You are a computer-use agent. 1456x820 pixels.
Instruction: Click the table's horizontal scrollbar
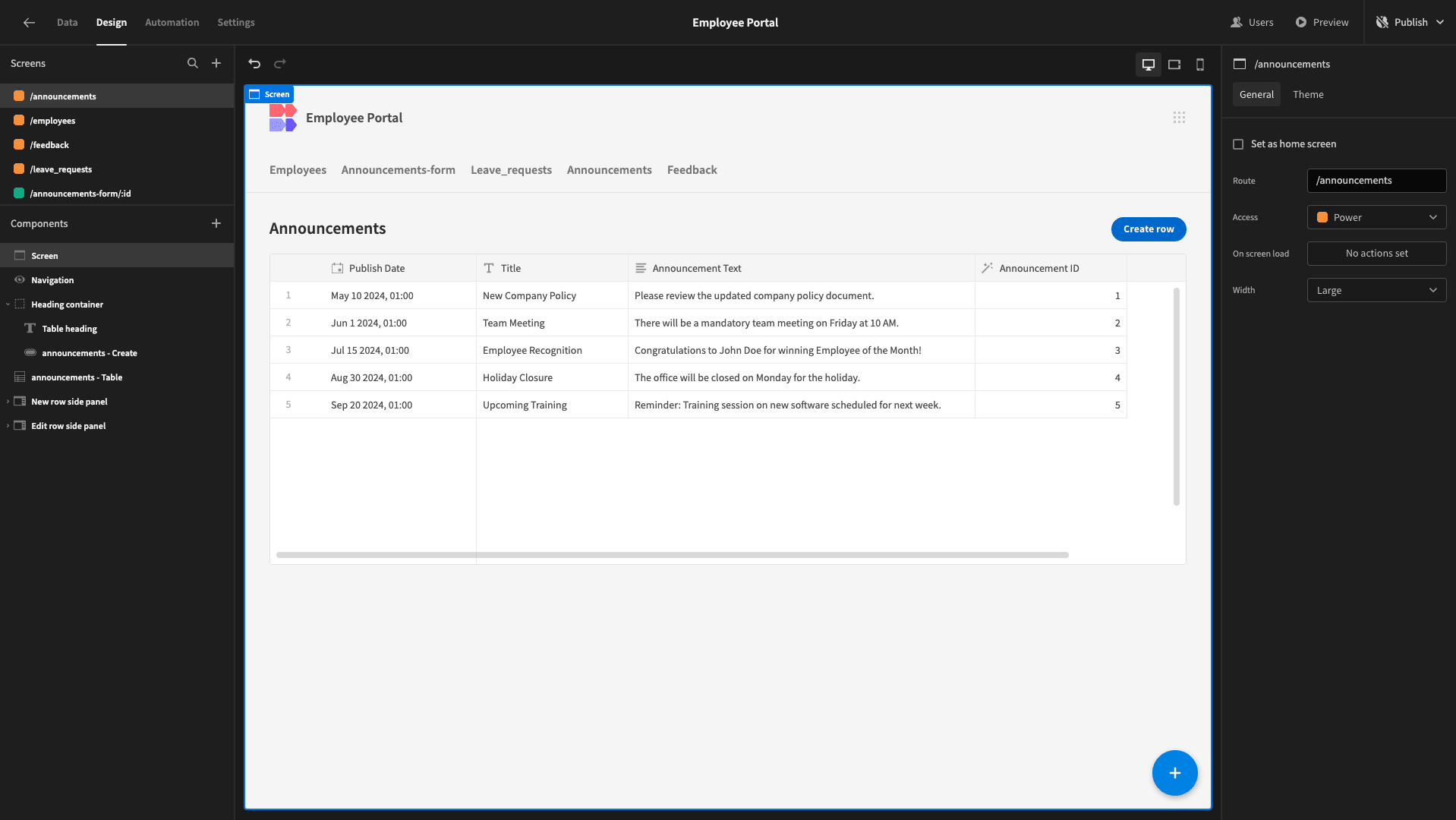(x=672, y=555)
